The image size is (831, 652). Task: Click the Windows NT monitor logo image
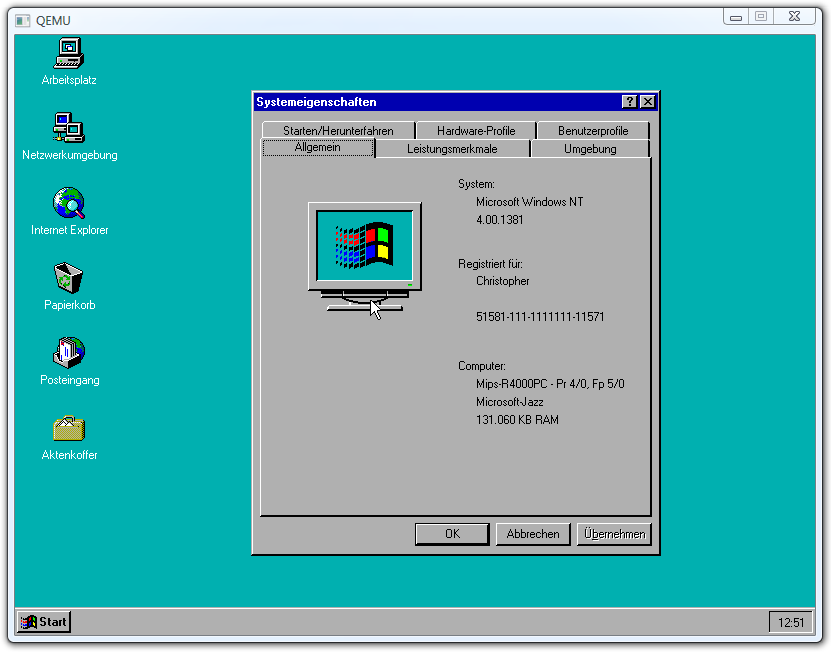pyautogui.click(x=364, y=256)
